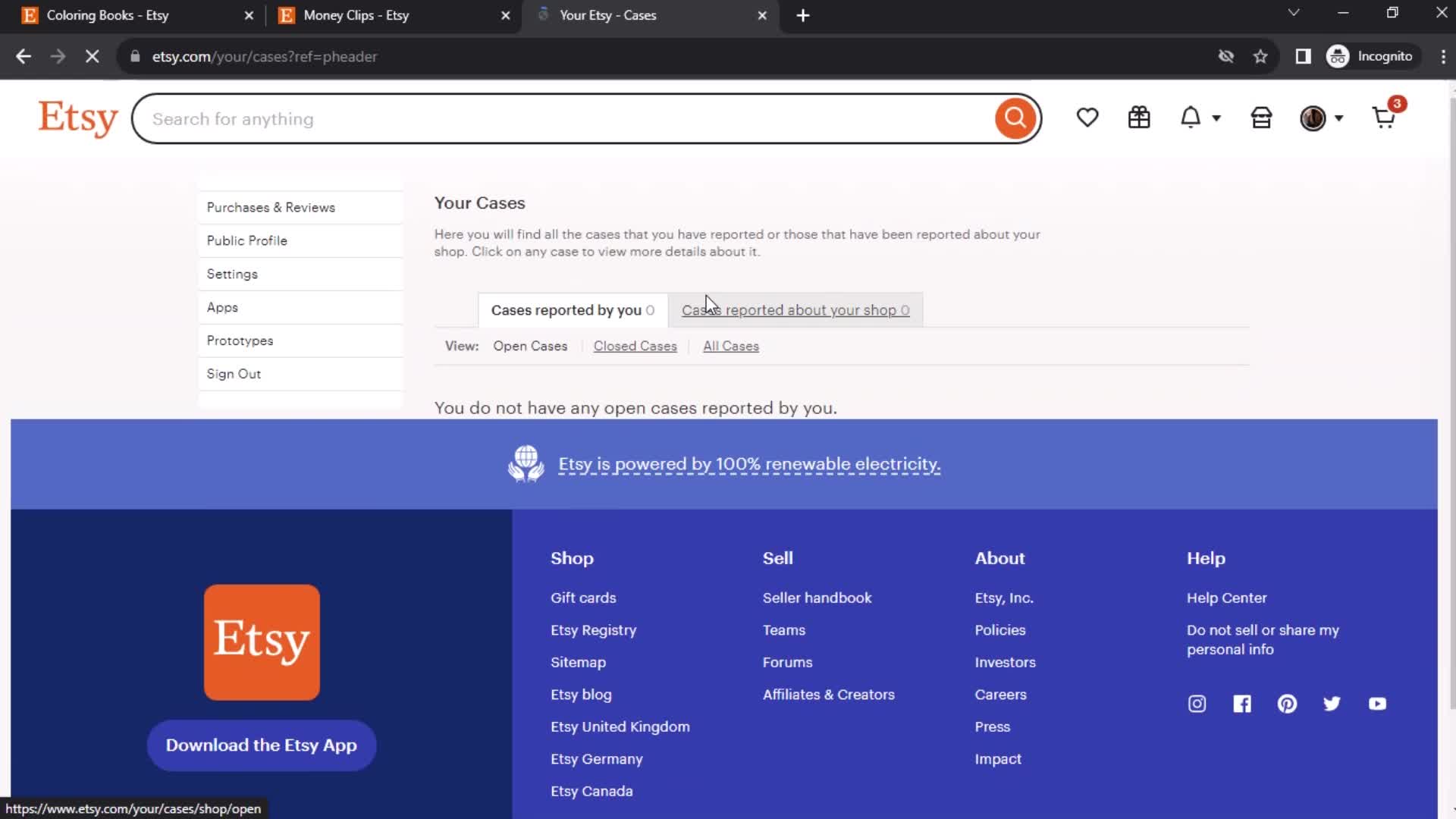Open Etsy Pinterest icon
Viewport: 1456px width, 819px height.
1287,704
